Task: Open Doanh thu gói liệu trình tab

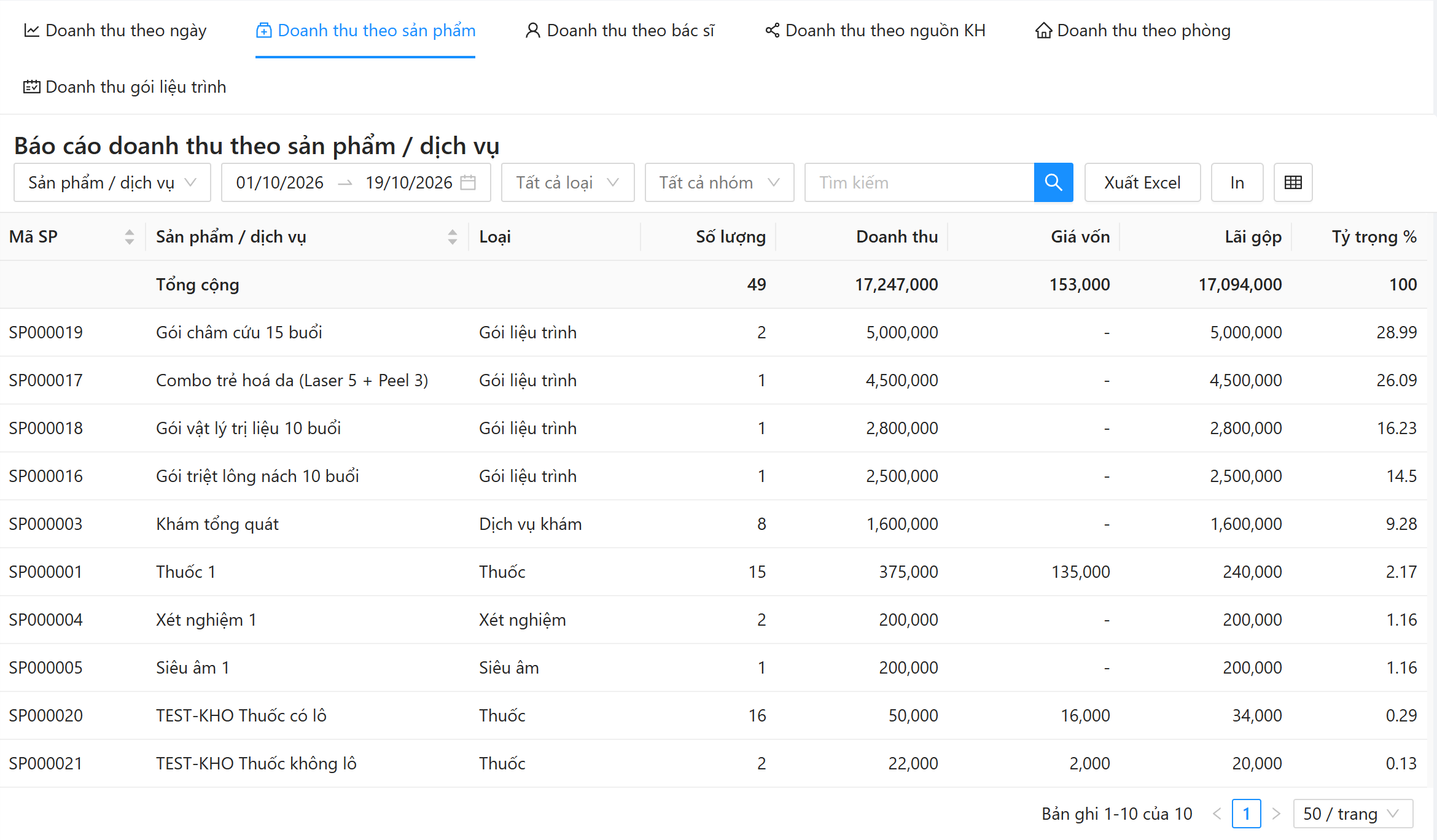Action: [x=125, y=87]
